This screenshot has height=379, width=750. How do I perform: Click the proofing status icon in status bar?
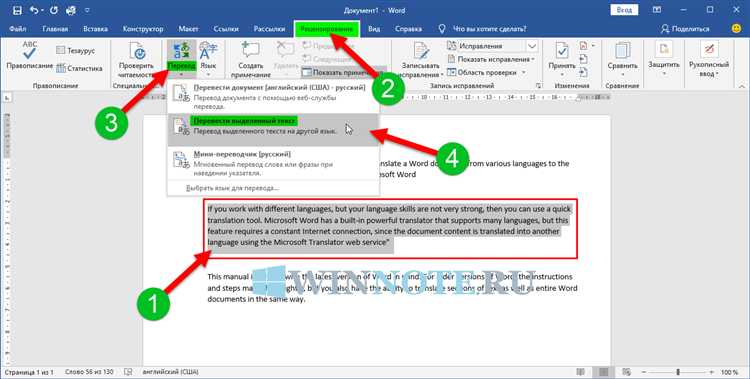pos(128,372)
